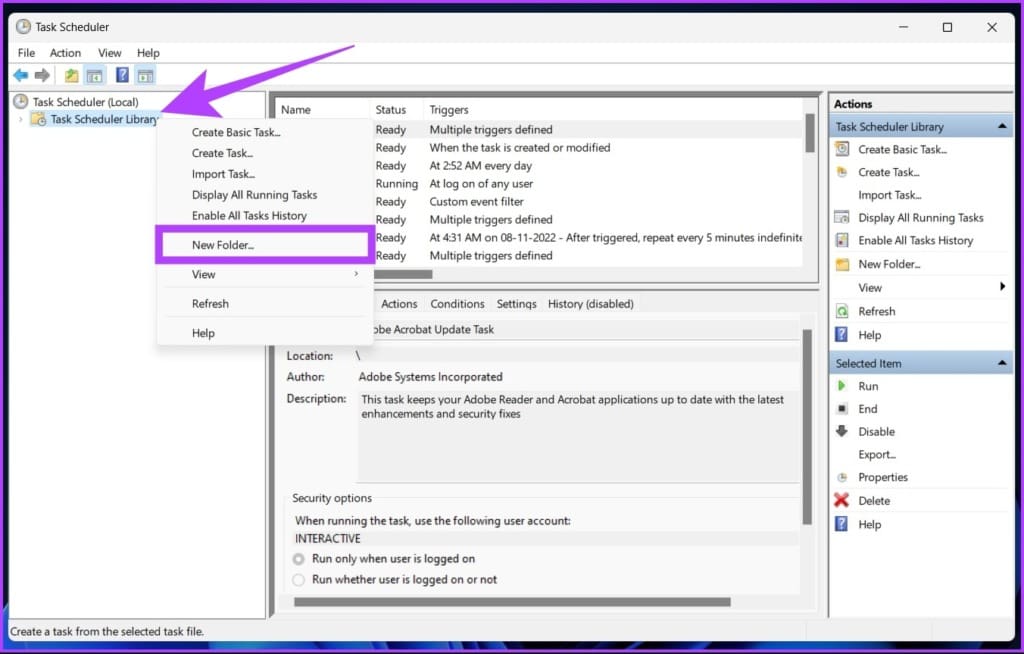Click the Create Task icon in Actions pane

(x=842, y=172)
